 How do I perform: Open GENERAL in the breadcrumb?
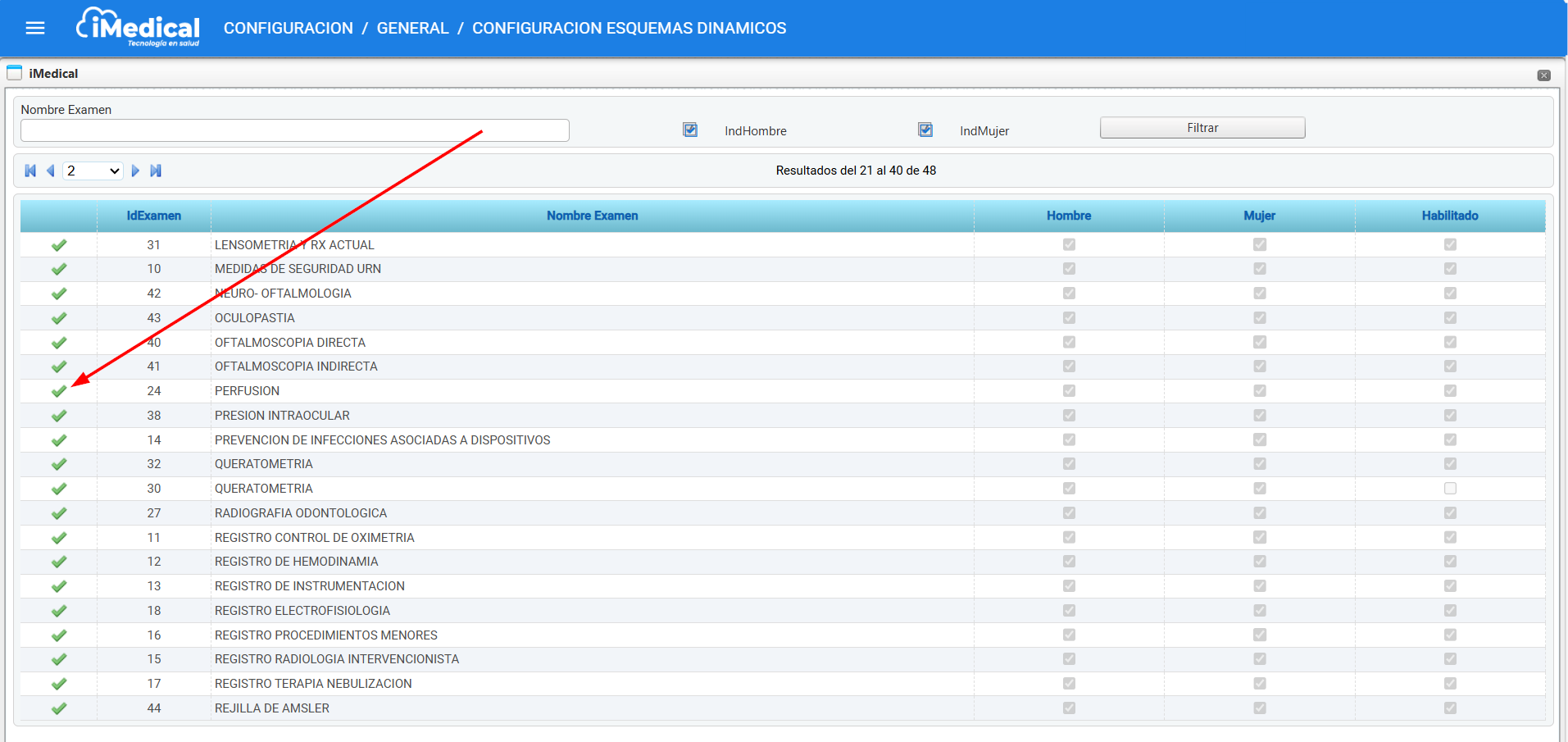[x=412, y=28]
